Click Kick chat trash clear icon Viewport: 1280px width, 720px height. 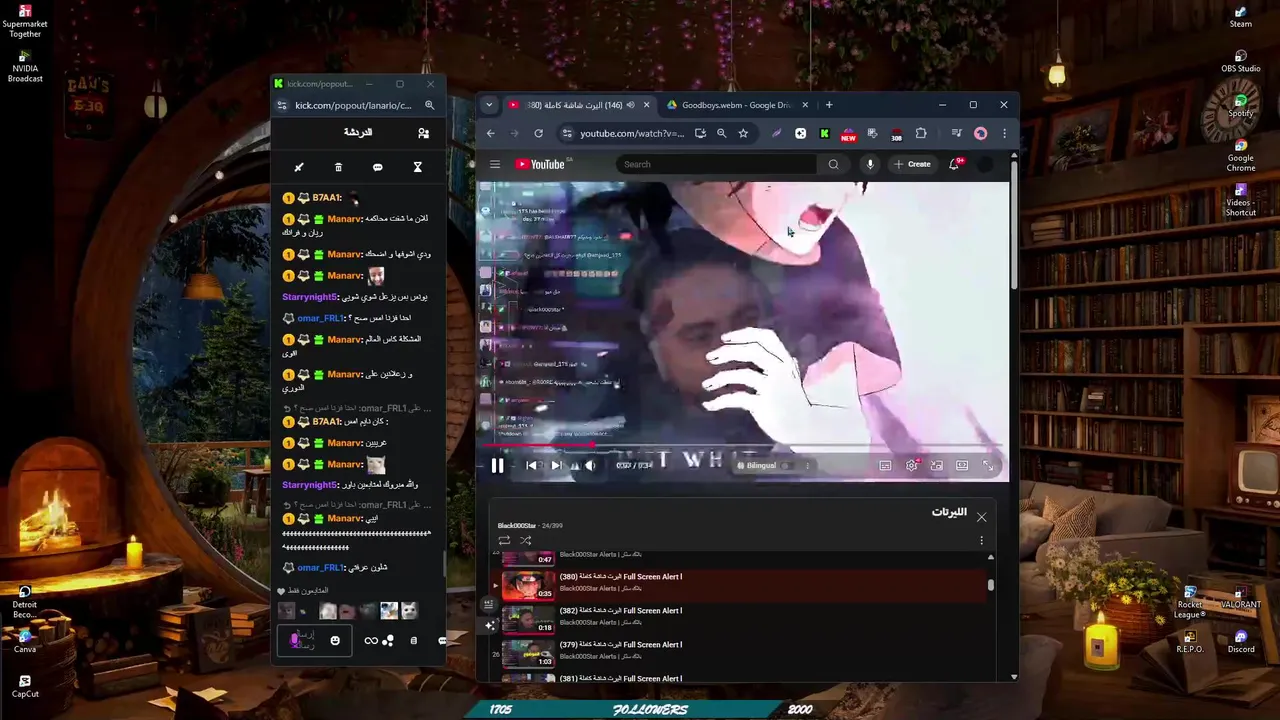pos(338,167)
